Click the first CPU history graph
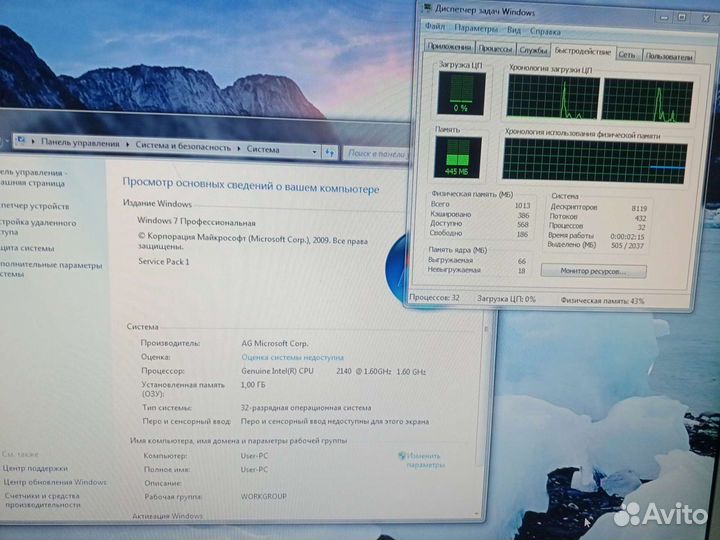This screenshot has width=720, height=540. (x=552, y=98)
